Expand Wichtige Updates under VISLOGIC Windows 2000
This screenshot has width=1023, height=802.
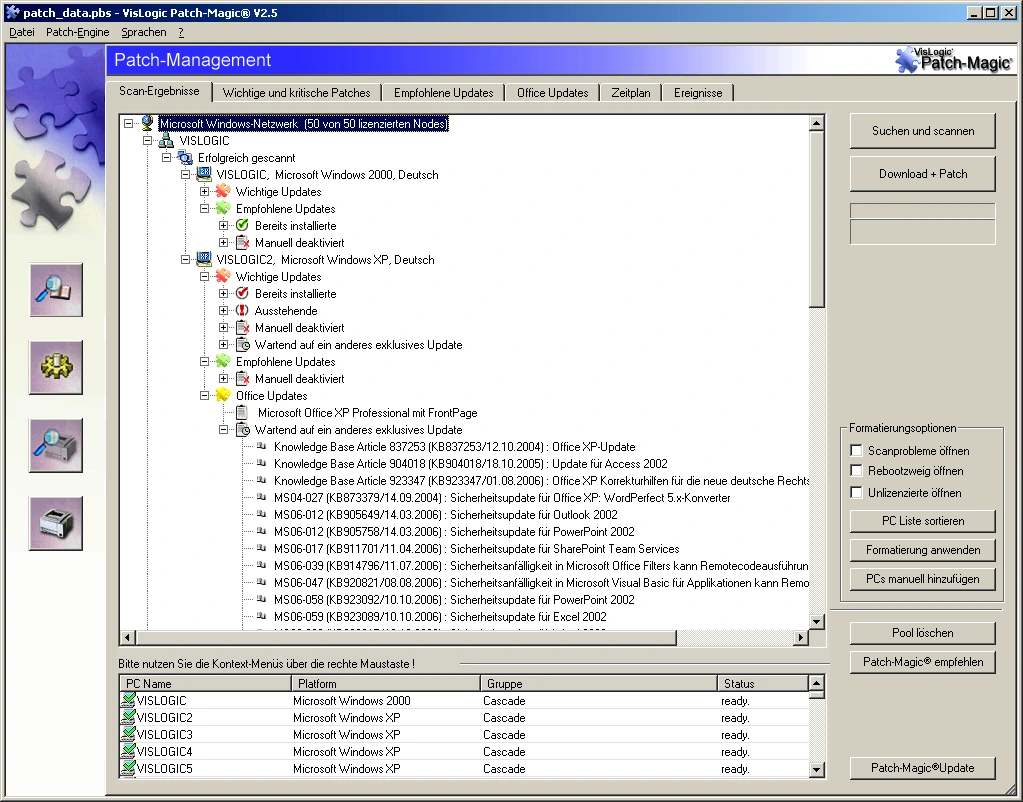pos(204,191)
